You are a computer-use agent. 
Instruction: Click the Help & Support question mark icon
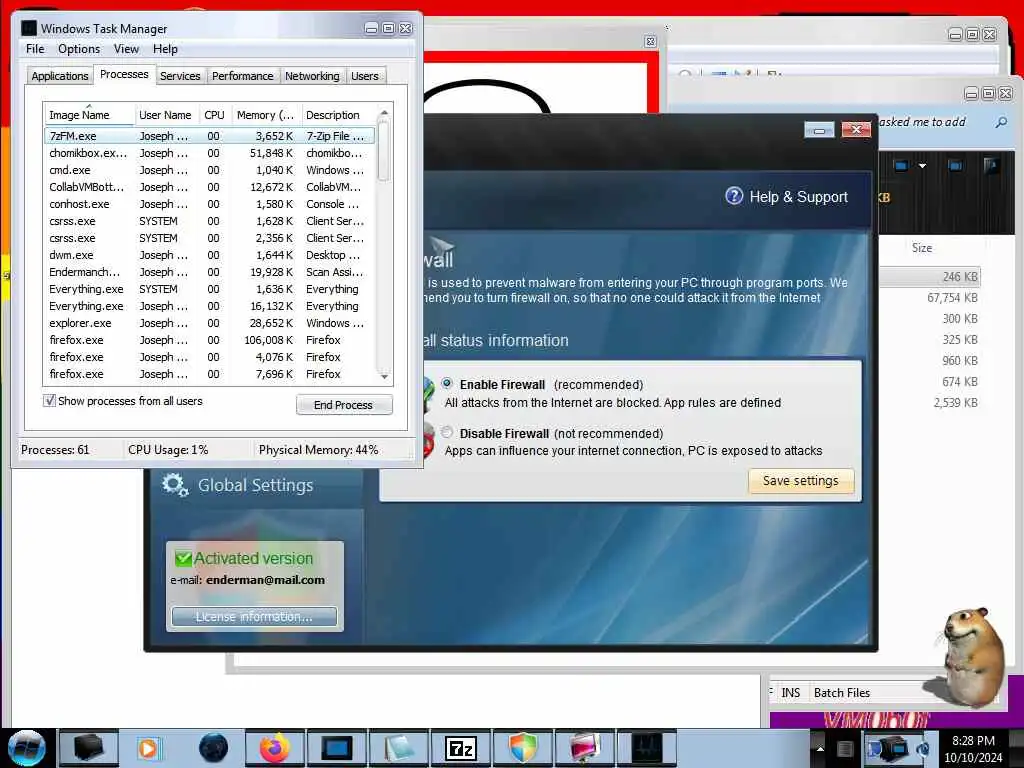click(734, 196)
